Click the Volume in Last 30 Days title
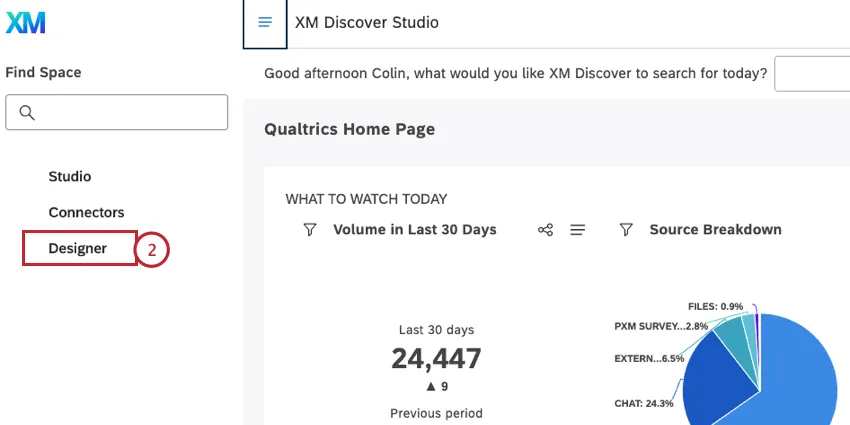 (414, 230)
